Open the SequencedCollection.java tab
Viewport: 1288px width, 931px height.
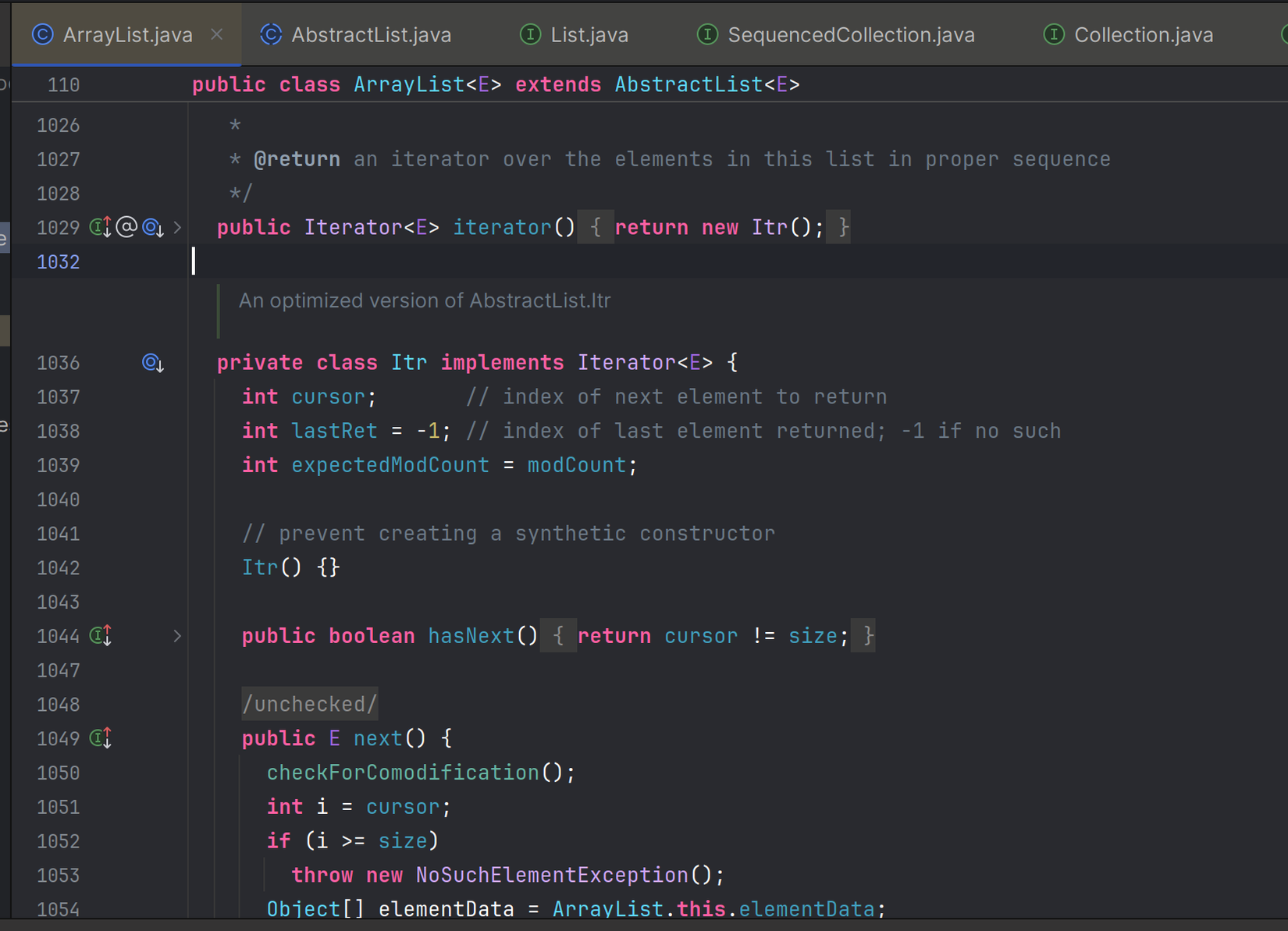[850, 34]
